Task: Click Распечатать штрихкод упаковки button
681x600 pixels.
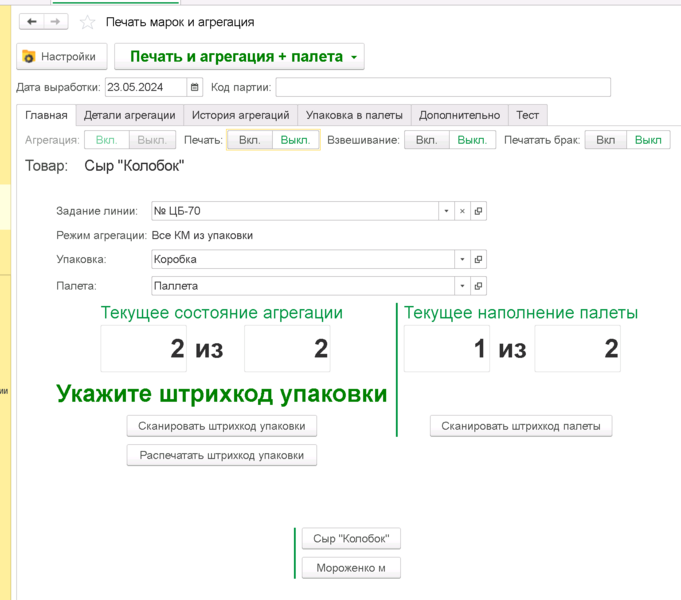Action: click(x=222, y=455)
